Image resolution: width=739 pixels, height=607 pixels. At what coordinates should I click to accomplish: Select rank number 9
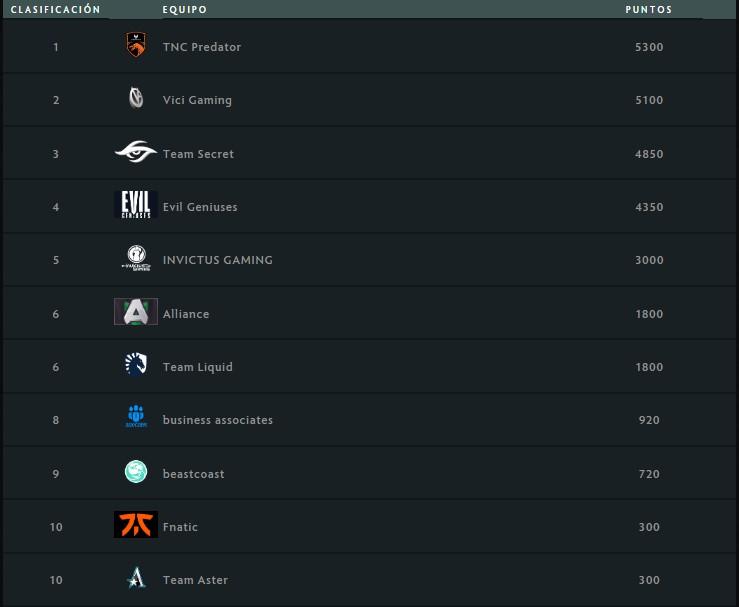tap(56, 474)
